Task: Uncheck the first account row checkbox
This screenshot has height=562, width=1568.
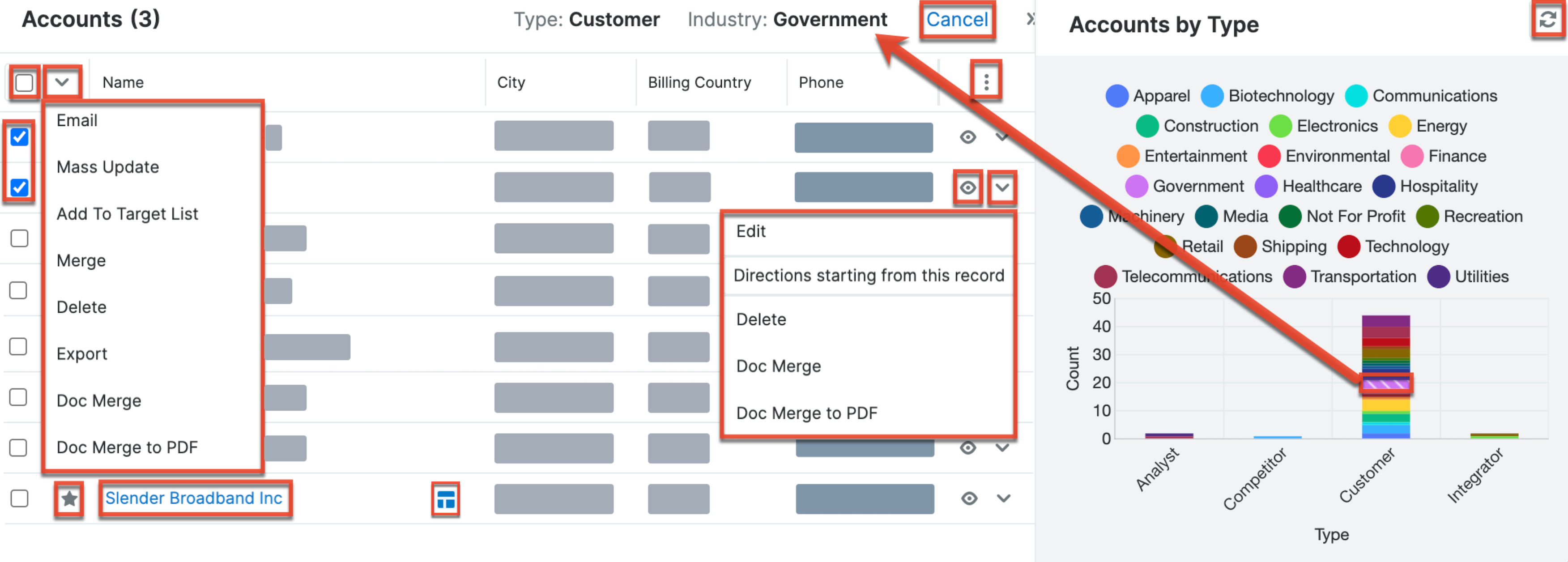Action: [x=20, y=137]
